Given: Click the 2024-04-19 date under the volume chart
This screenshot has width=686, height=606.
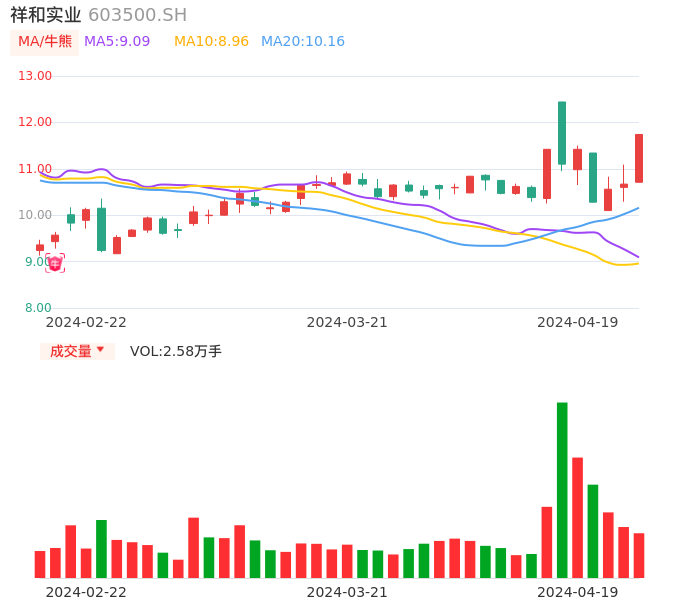Looking at the screenshot, I should [x=578, y=592].
